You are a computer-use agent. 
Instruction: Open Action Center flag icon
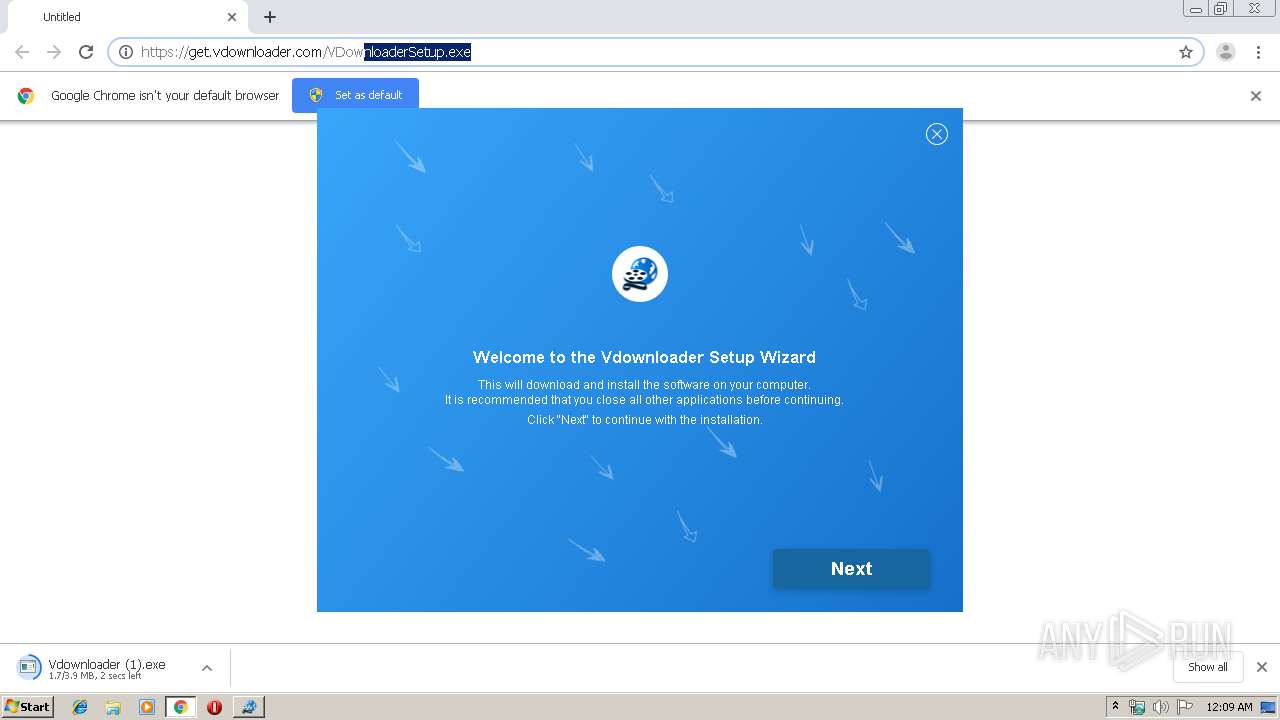point(1185,707)
